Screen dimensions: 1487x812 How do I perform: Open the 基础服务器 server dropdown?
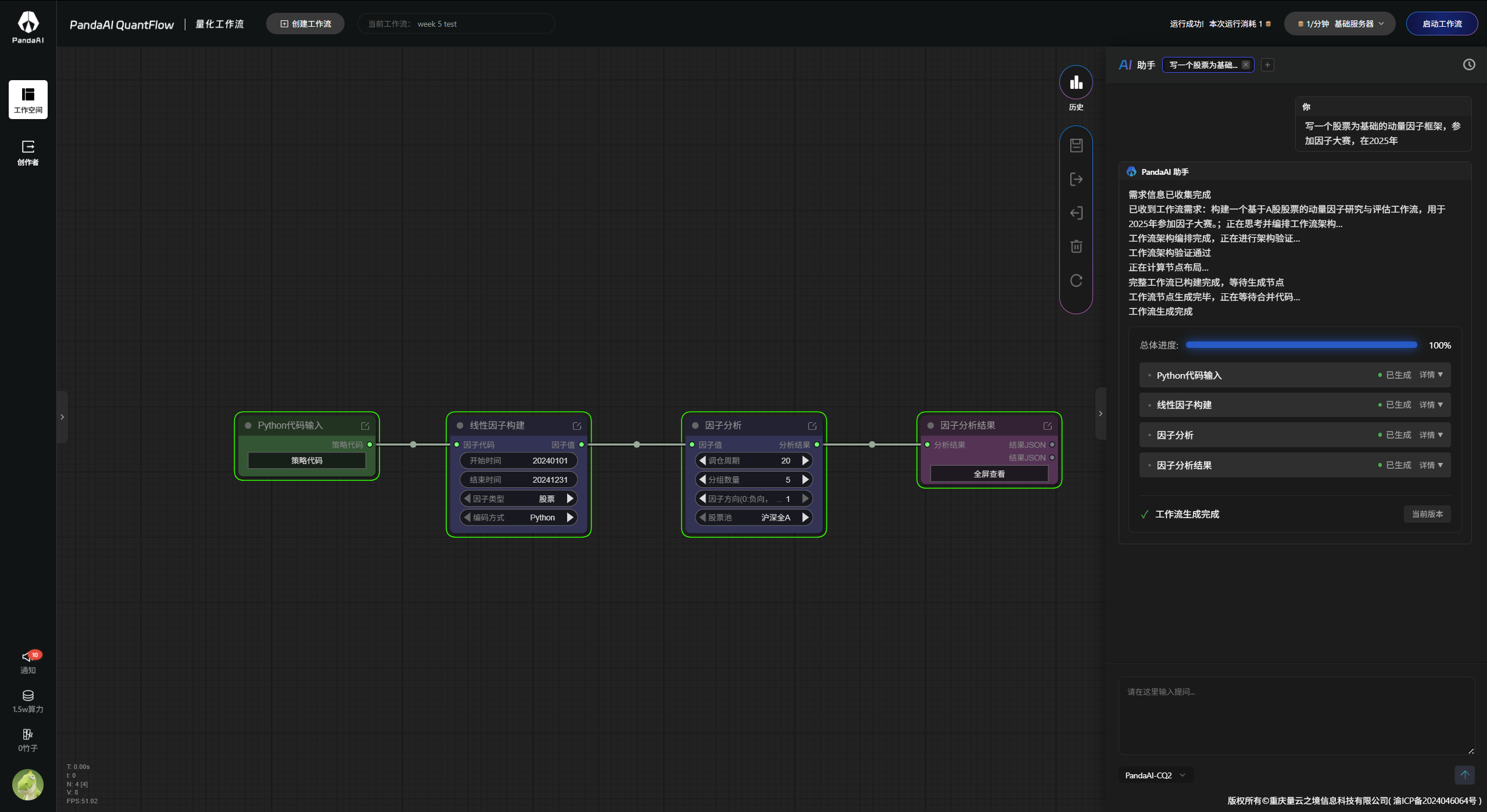[1339, 24]
